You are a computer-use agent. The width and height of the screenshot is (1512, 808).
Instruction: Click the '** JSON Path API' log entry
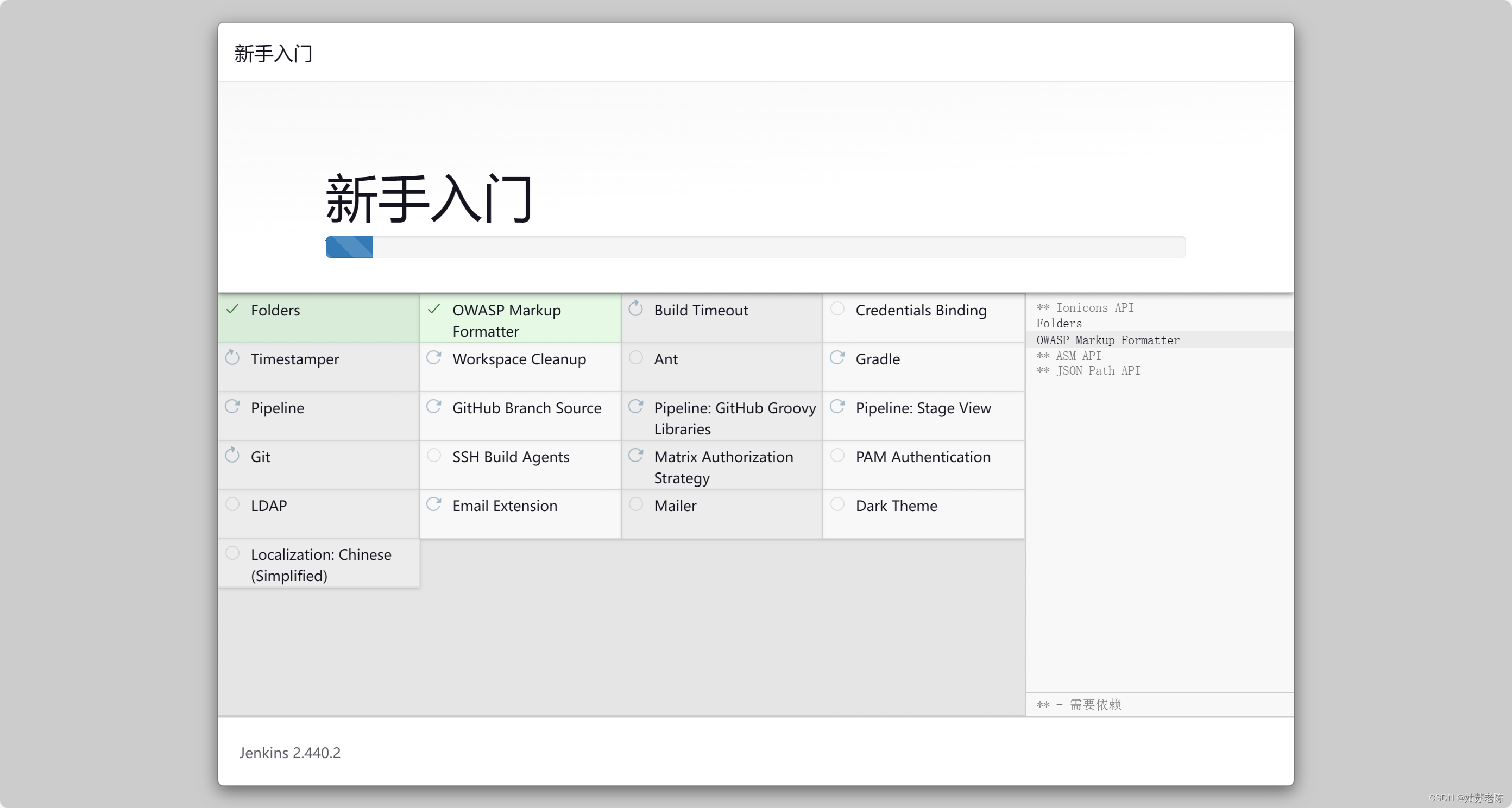[x=1088, y=370]
